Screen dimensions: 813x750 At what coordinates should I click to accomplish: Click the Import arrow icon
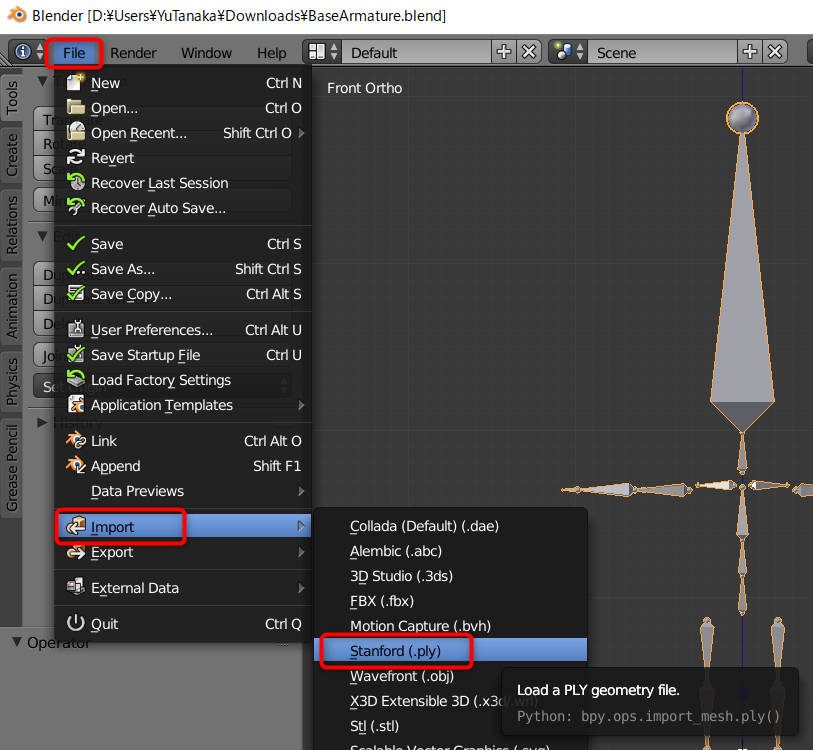click(x=76, y=526)
